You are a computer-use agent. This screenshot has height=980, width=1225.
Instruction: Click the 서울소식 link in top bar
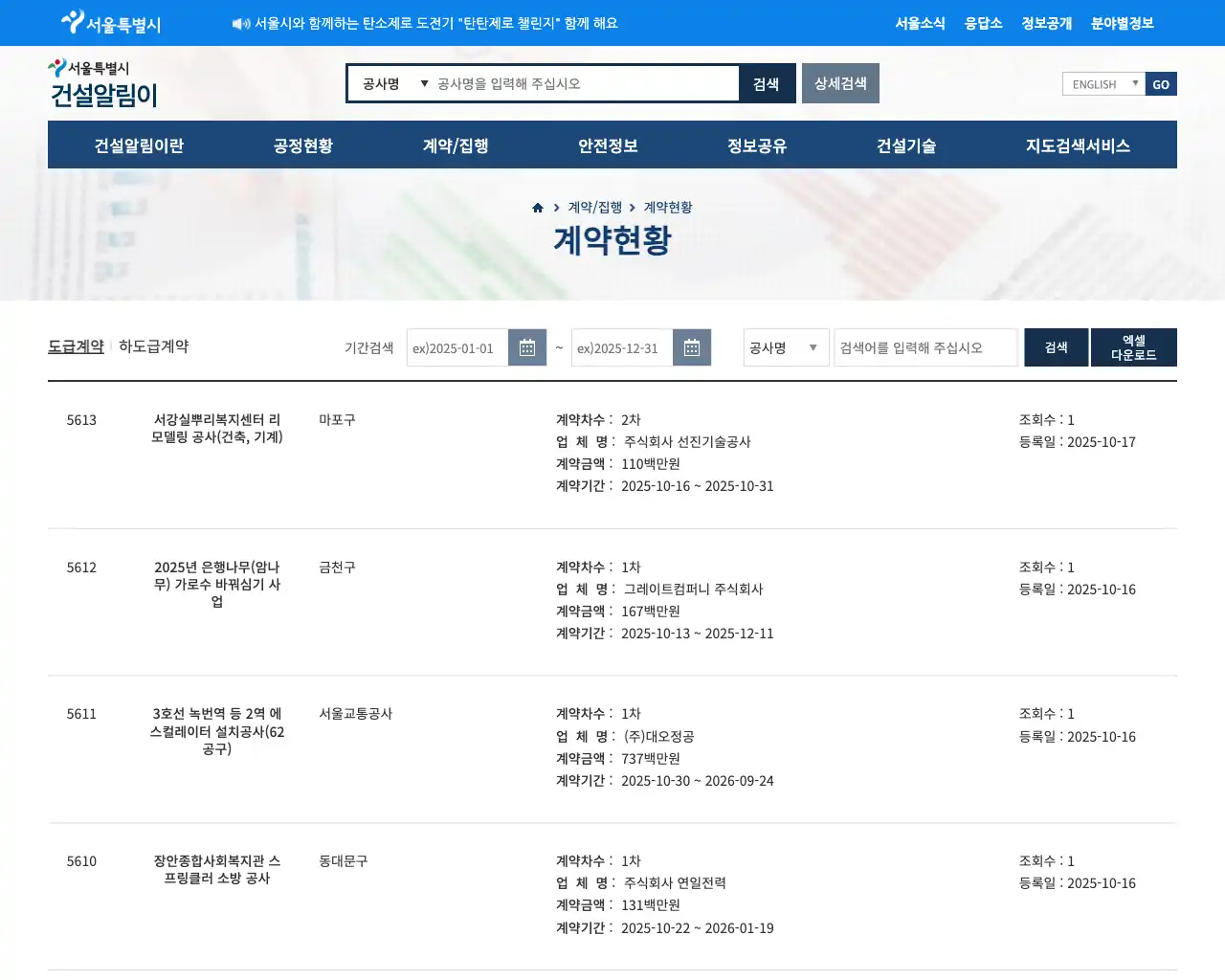[920, 23]
